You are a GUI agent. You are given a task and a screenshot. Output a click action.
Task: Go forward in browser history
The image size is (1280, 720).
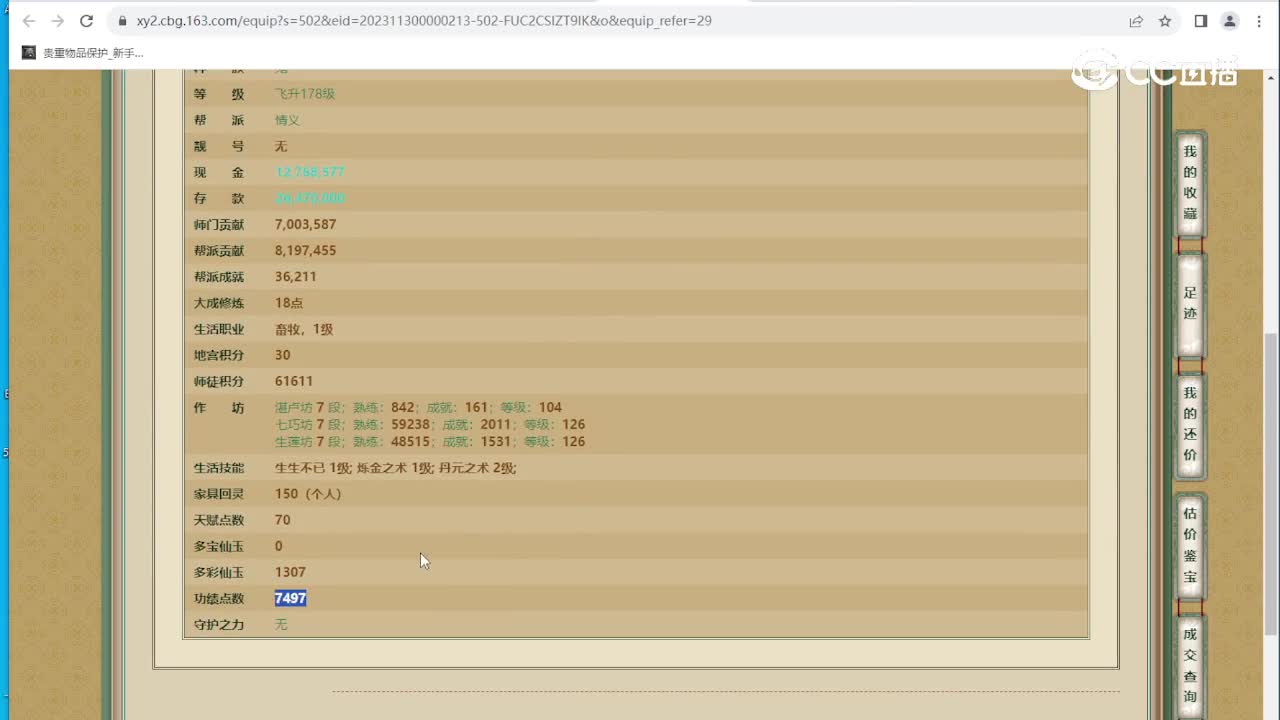tap(57, 21)
